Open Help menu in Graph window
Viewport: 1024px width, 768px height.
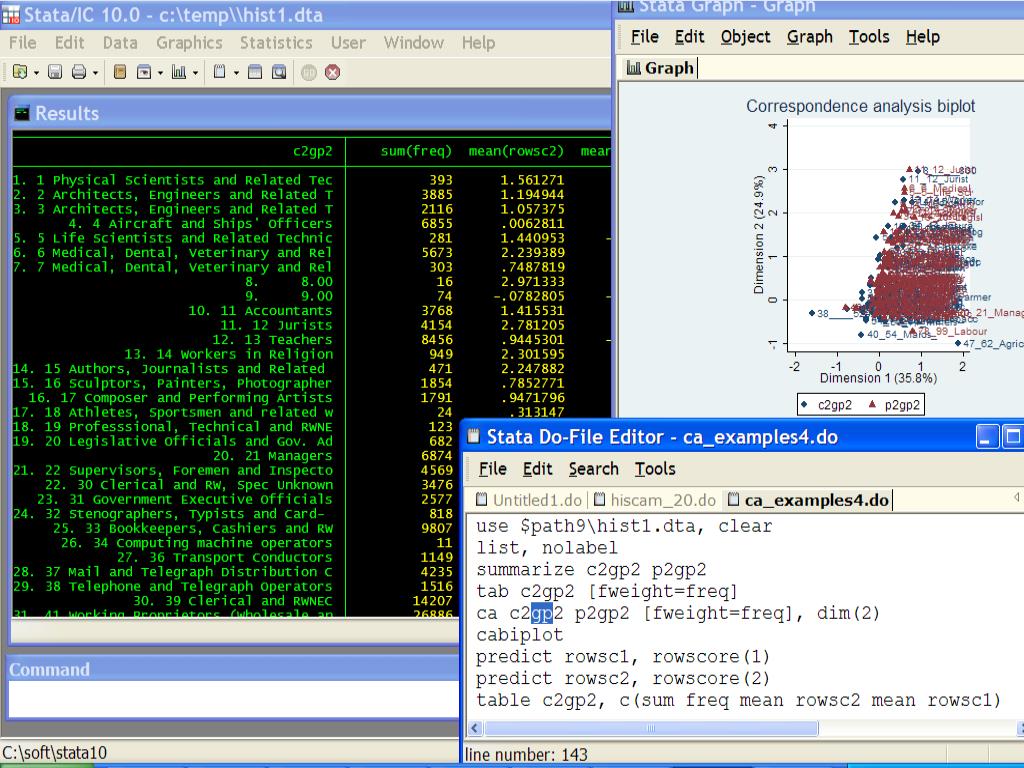pos(922,37)
